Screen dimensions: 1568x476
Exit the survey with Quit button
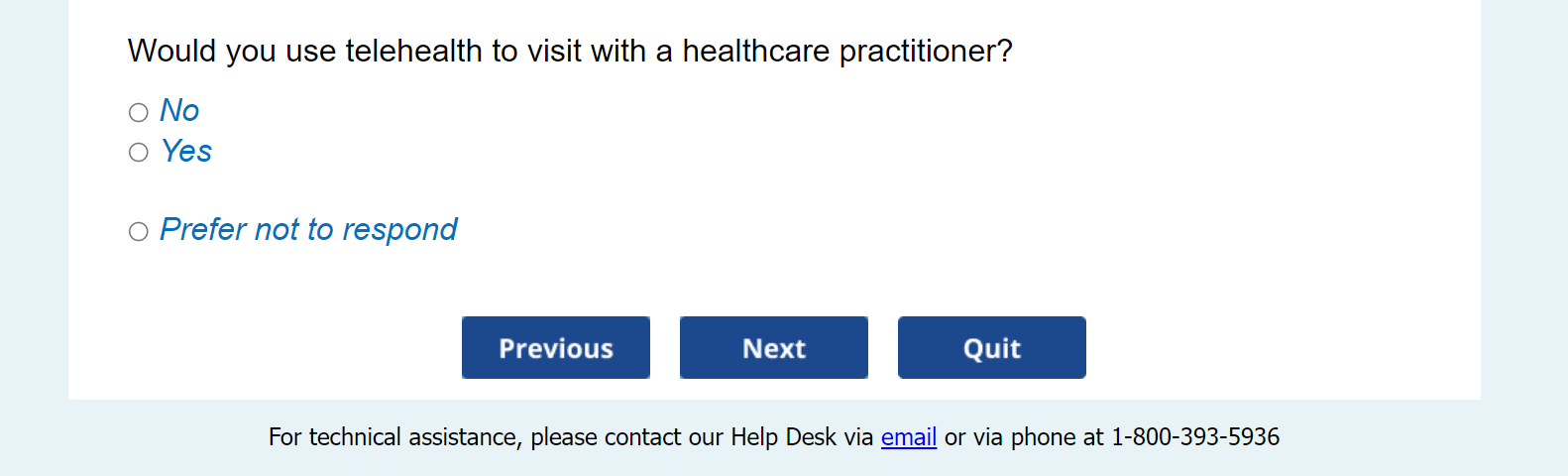[991, 348]
